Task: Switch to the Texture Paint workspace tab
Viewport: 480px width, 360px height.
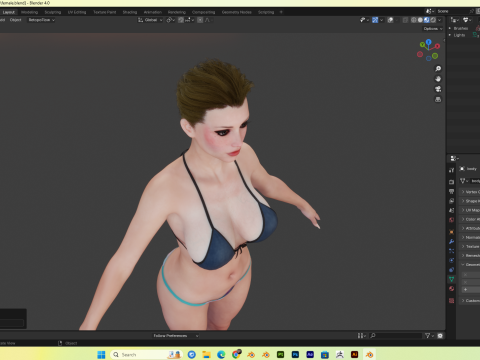Action: [104, 12]
